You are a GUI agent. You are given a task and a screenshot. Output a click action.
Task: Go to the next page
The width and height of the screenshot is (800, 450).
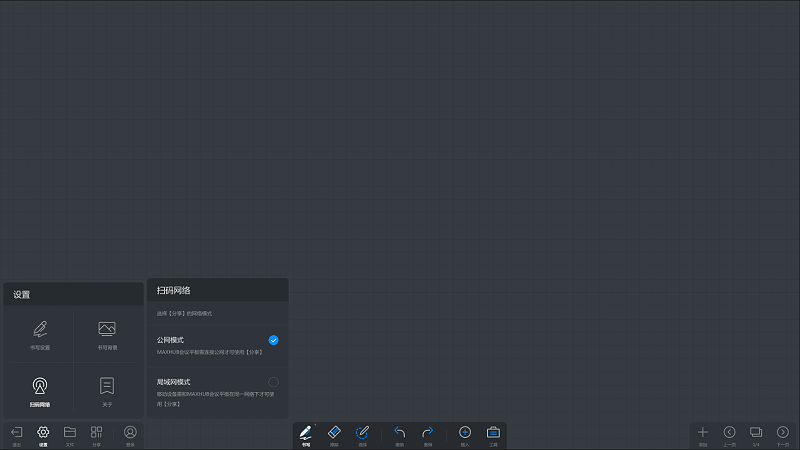[783, 434]
